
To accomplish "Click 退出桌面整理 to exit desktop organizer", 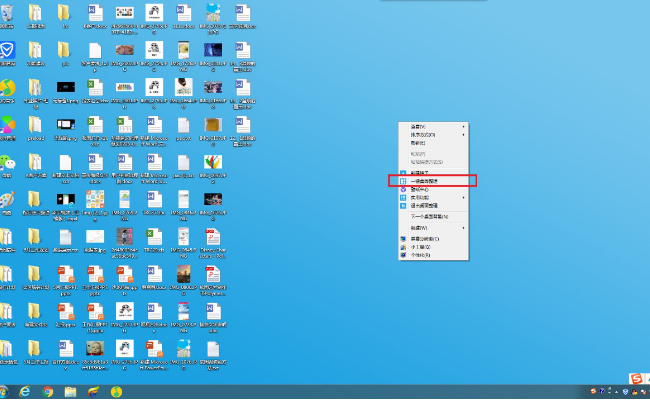I will click(428, 205).
